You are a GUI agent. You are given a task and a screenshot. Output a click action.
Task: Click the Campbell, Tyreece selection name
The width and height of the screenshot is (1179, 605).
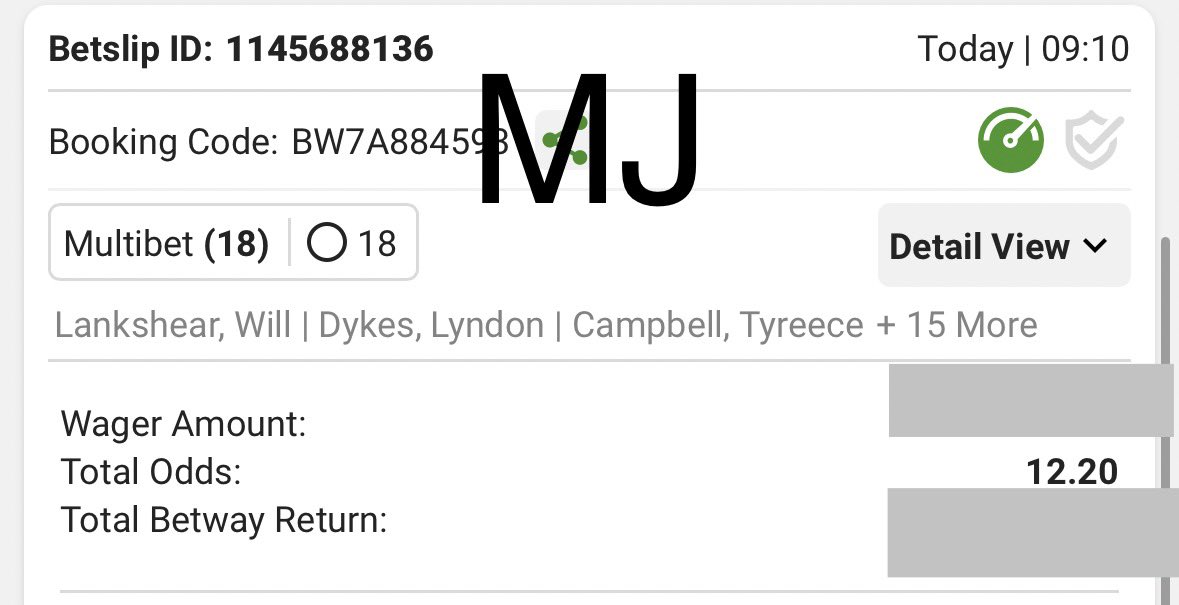click(718, 325)
